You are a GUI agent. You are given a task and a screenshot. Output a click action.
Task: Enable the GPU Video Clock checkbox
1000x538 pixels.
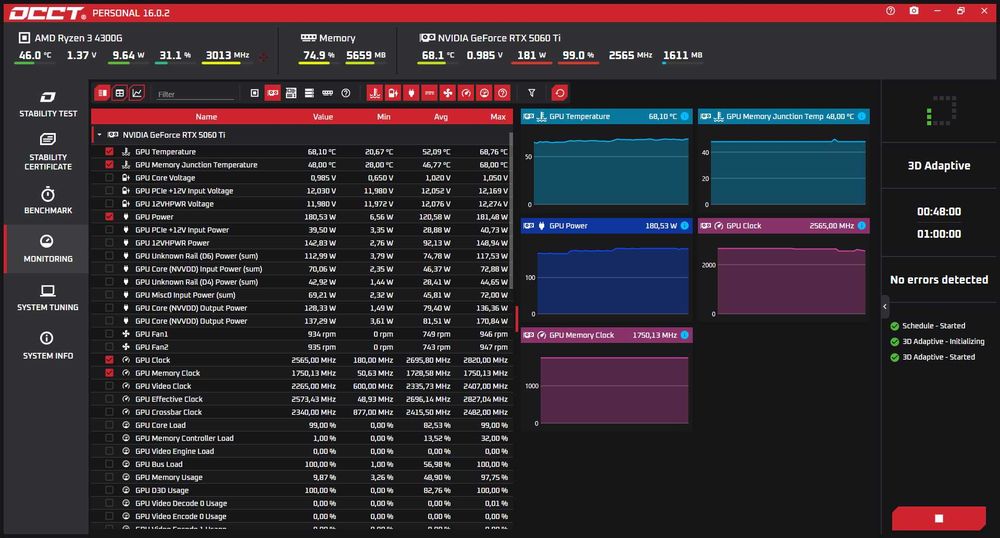(x=109, y=386)
